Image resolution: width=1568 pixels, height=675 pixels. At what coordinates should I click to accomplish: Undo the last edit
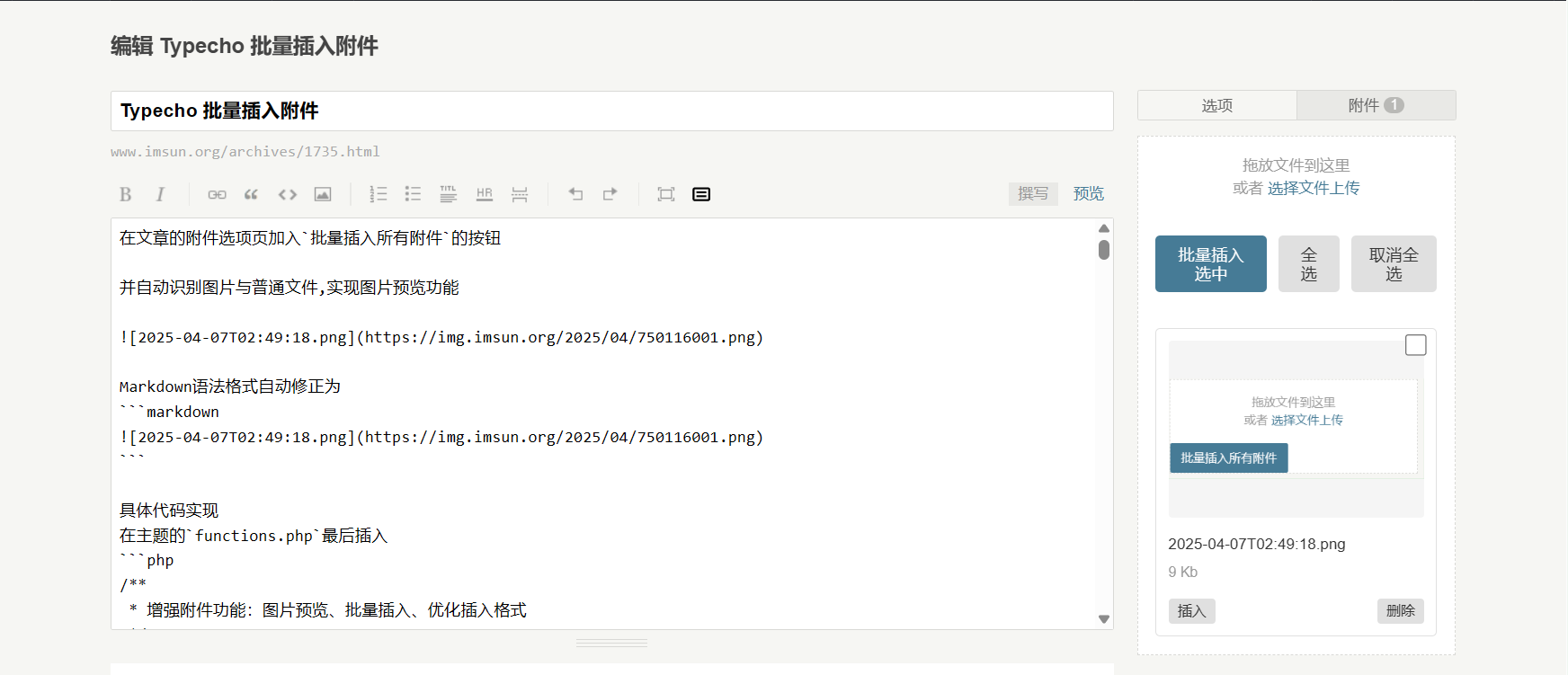coord(575,194)
